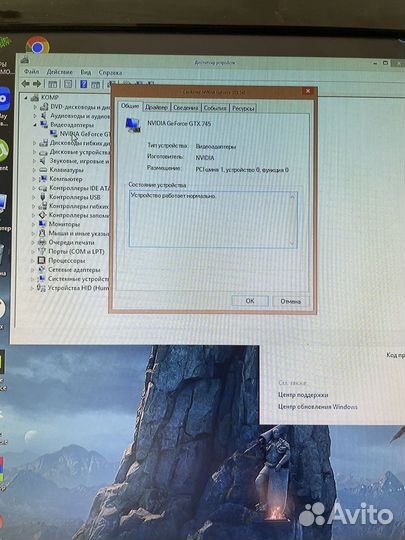Select NVIDIA GeForce adapter in device tree

coord(85,134)
